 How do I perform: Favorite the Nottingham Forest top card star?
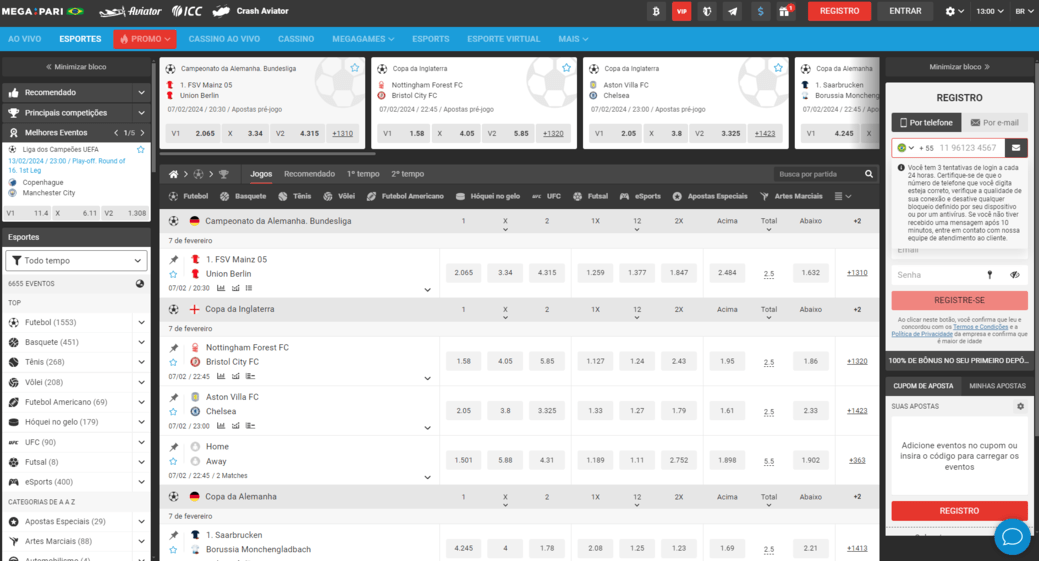[x=567, y=68]
